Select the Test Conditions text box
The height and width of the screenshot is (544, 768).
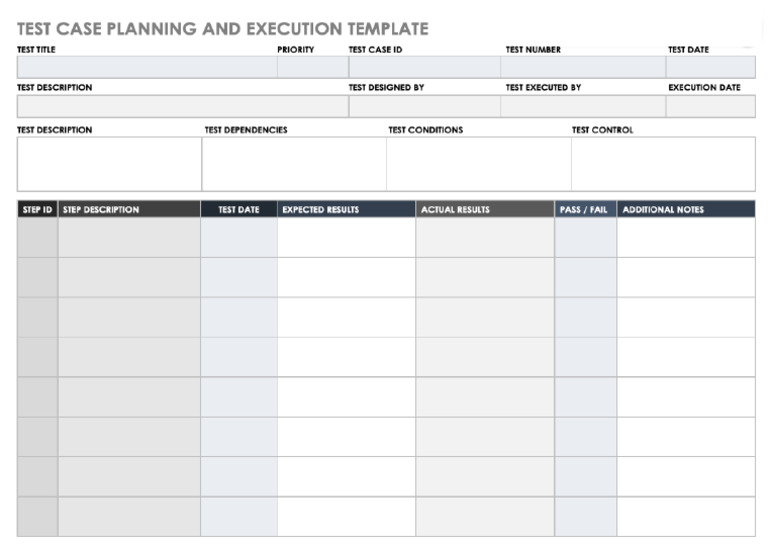click(478, 164)
